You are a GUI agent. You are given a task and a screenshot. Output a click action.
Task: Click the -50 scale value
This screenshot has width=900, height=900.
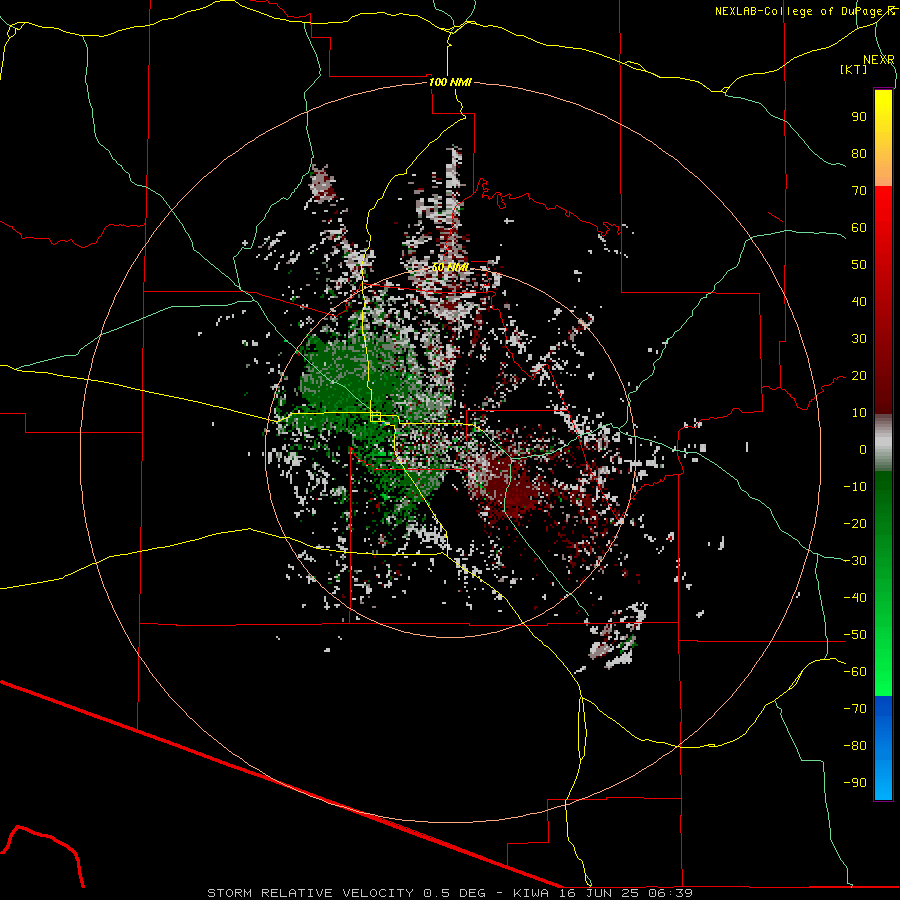pyautogui.click(x=855, y=635)
